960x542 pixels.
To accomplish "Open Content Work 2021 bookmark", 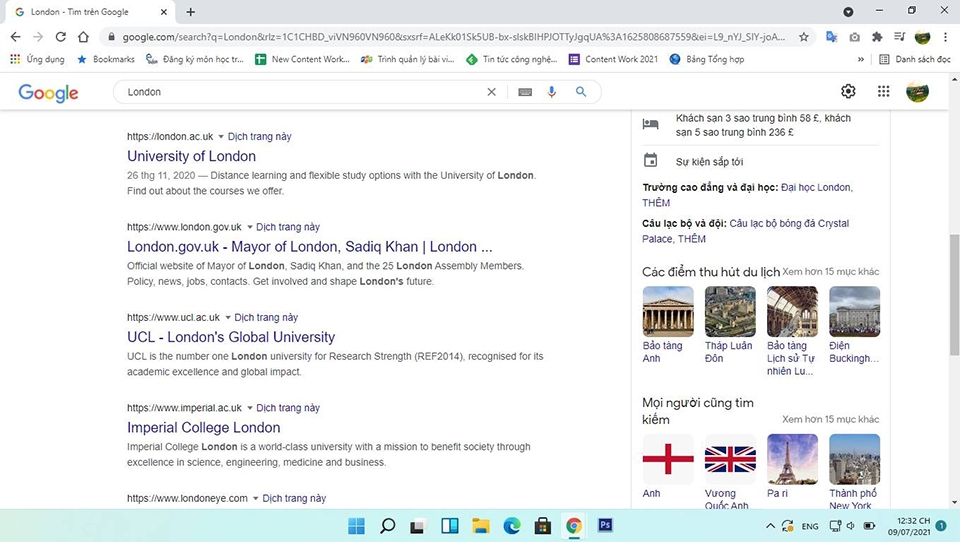I will [x=613, y=59].
